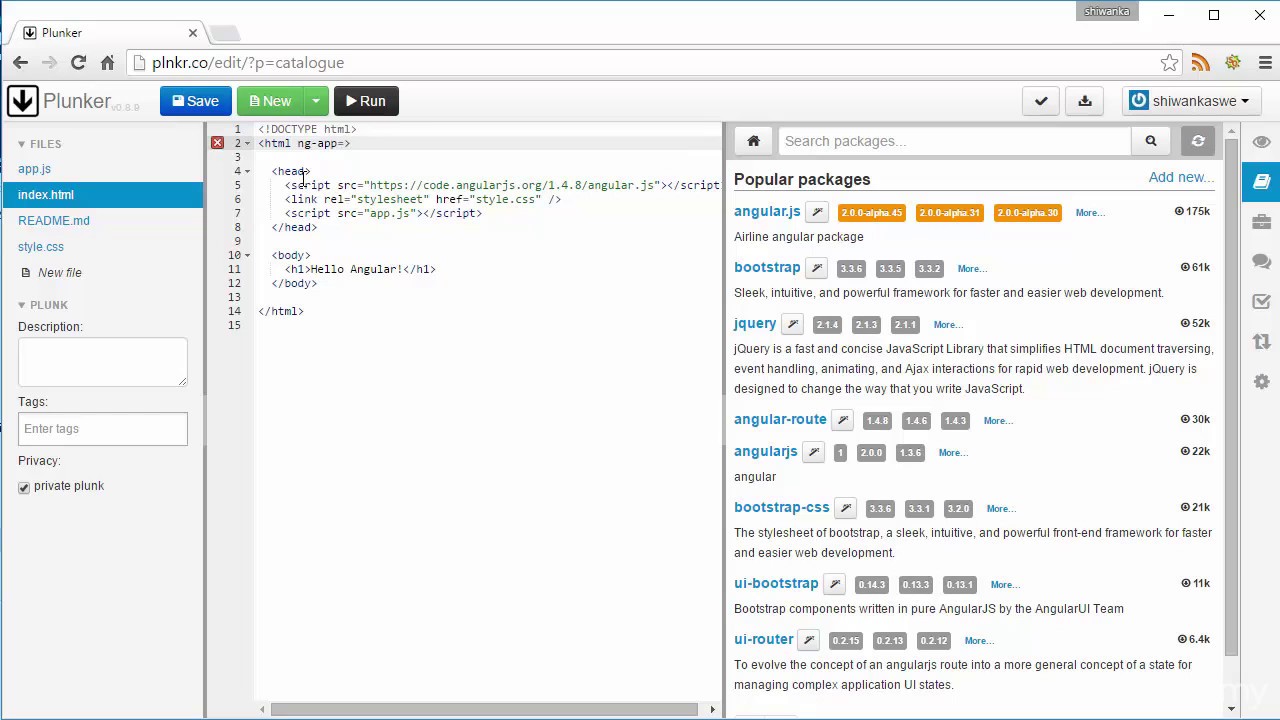Select angular-route version 1.4.8
The width and height of the screenshot is (1280, 720).
[x=877, y=421]
